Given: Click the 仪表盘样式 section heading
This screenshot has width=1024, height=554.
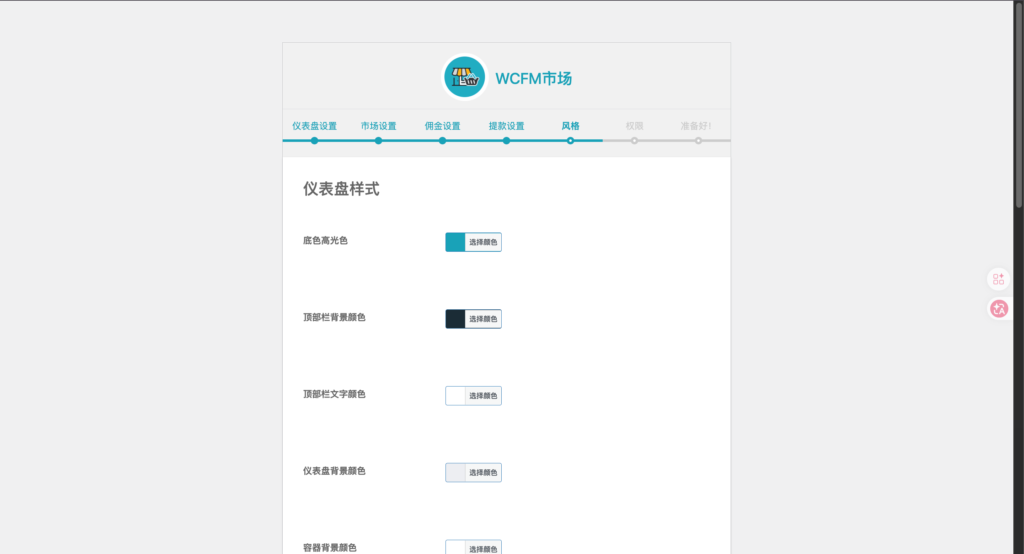Looking at the screenshot, I should click(x=341, y=189).
